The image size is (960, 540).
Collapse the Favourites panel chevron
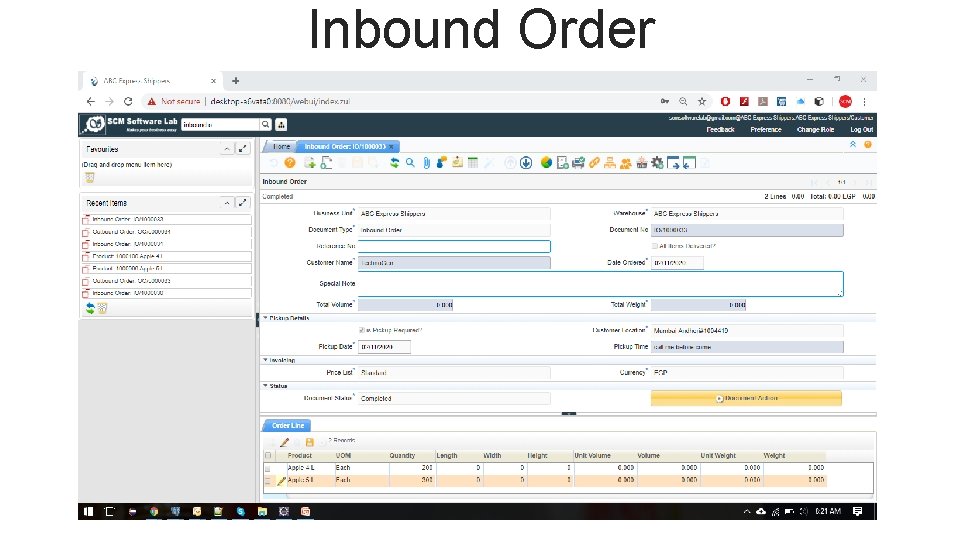click(x=227, y=149)
